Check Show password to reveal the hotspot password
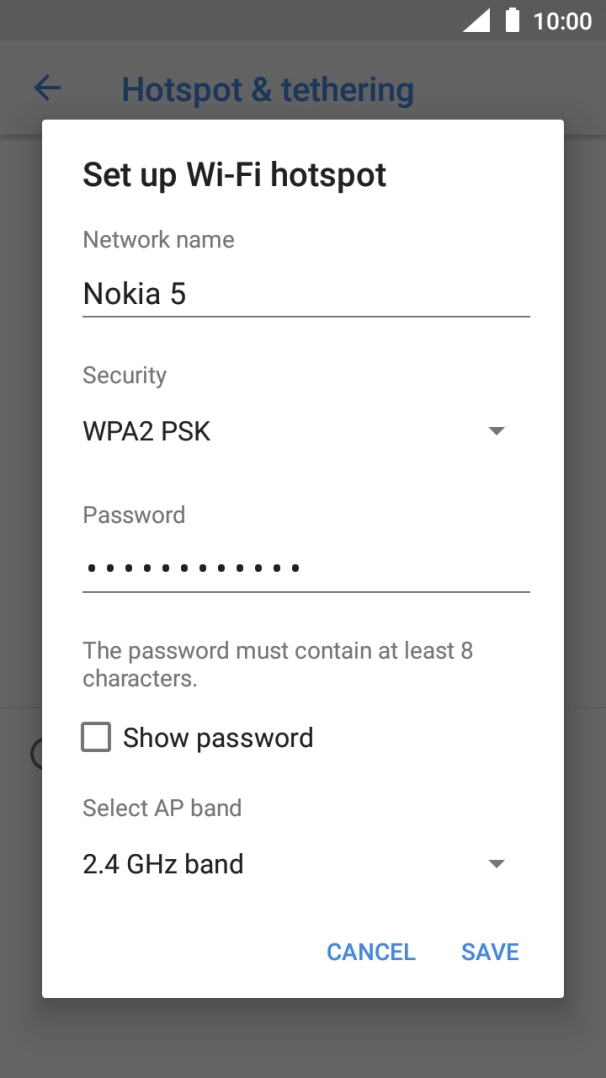 click(95, 737)
